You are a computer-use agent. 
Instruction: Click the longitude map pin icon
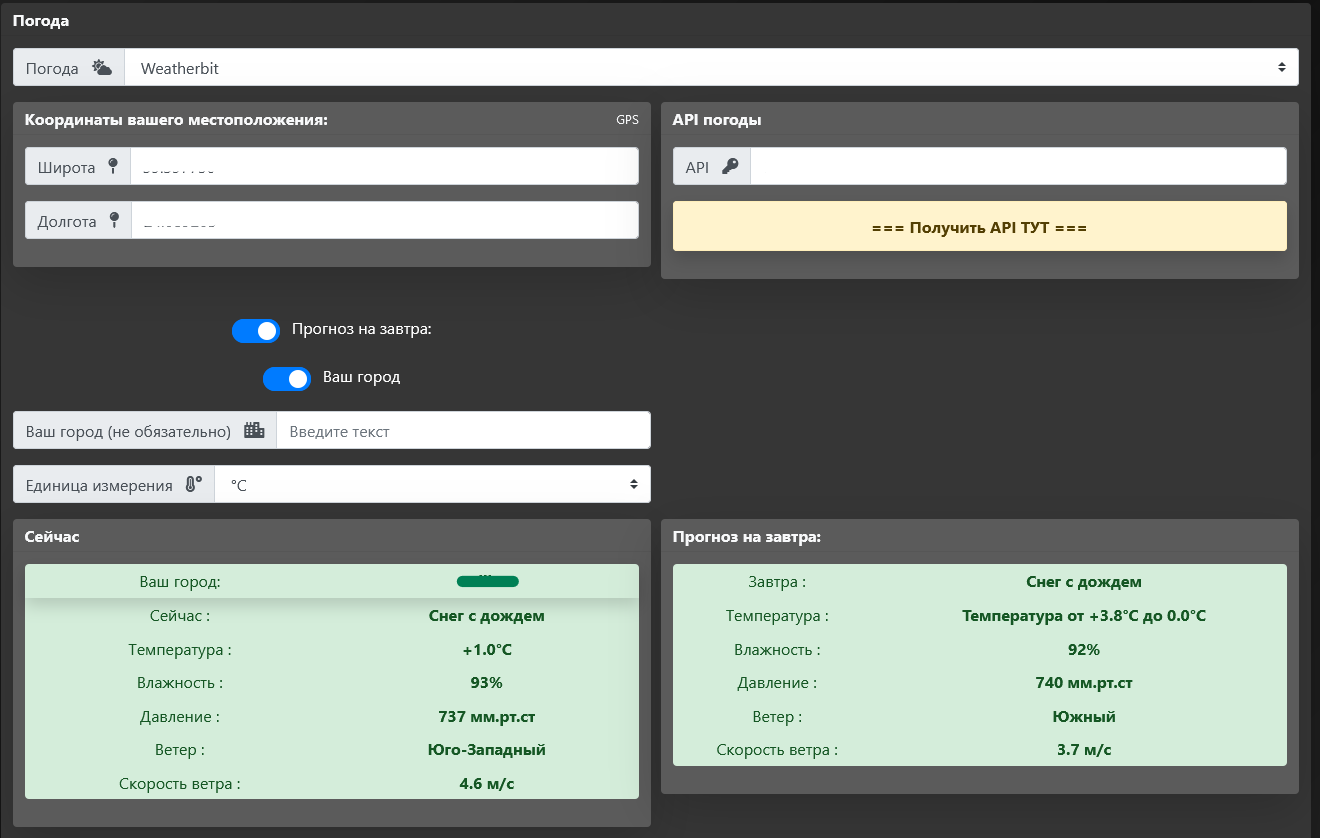(114, 221)
